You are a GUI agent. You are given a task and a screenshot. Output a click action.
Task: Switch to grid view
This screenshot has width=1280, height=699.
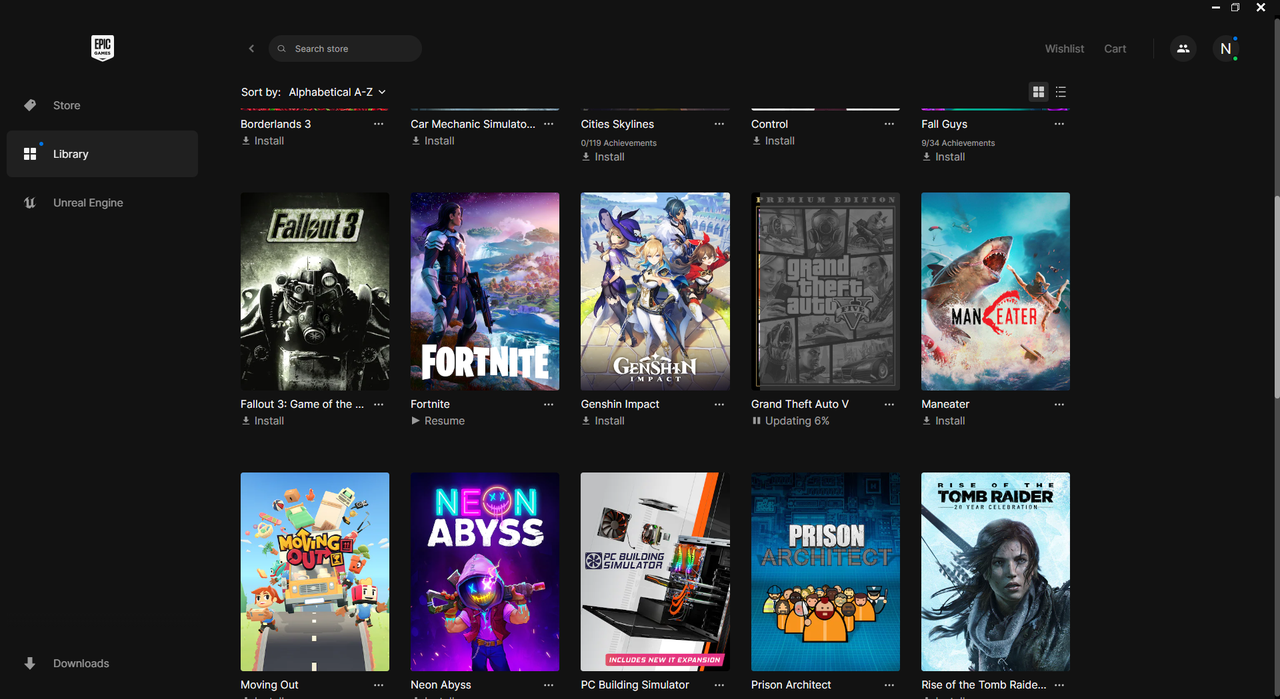pos(1039,92)
